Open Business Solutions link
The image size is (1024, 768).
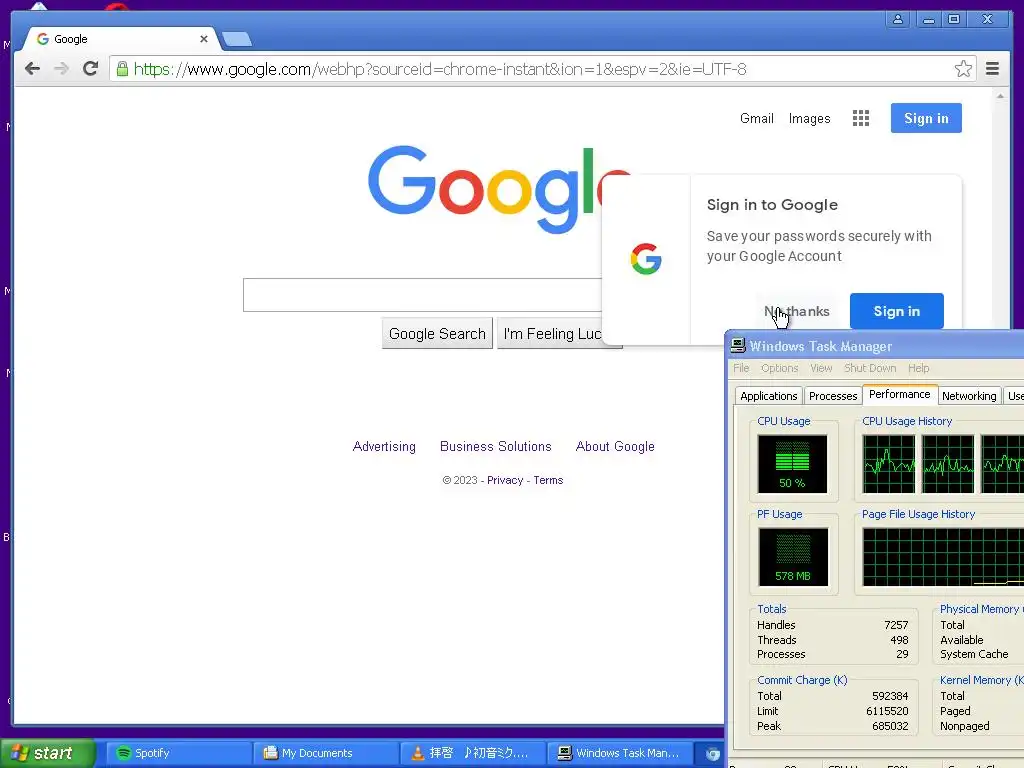496,447
